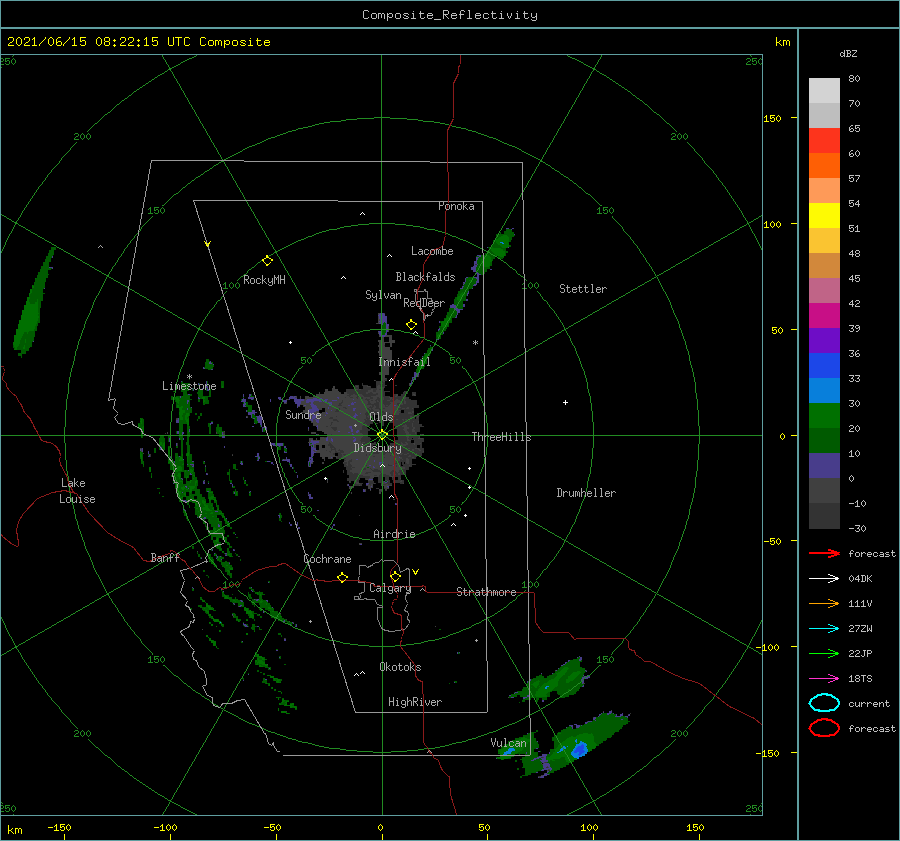Click the Strathmore label
This screenshot has width=900, height=841.
tap(486, 592)
